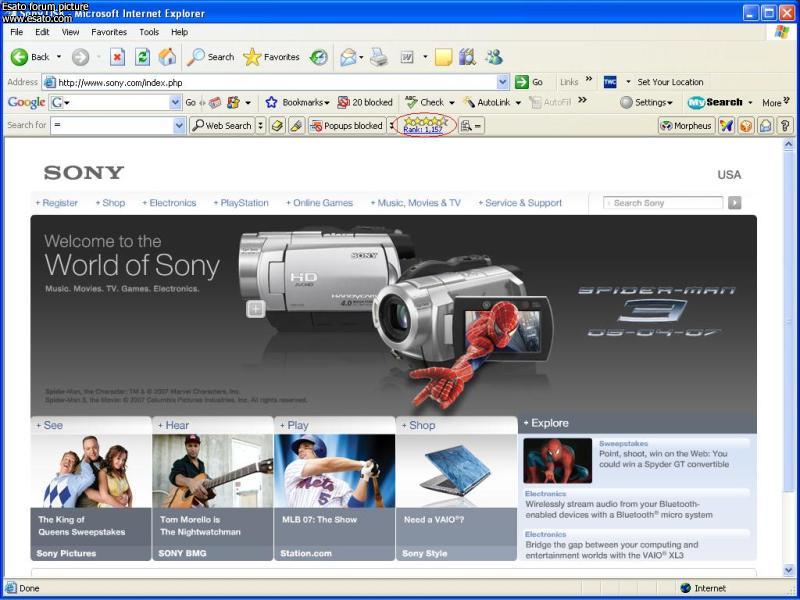Open the Music, Movies & TV link

[415, 203]
